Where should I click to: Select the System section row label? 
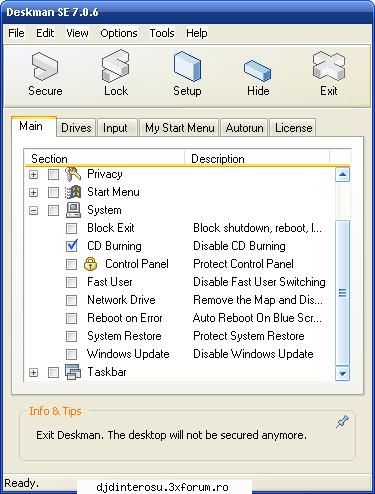coord(104,210)
